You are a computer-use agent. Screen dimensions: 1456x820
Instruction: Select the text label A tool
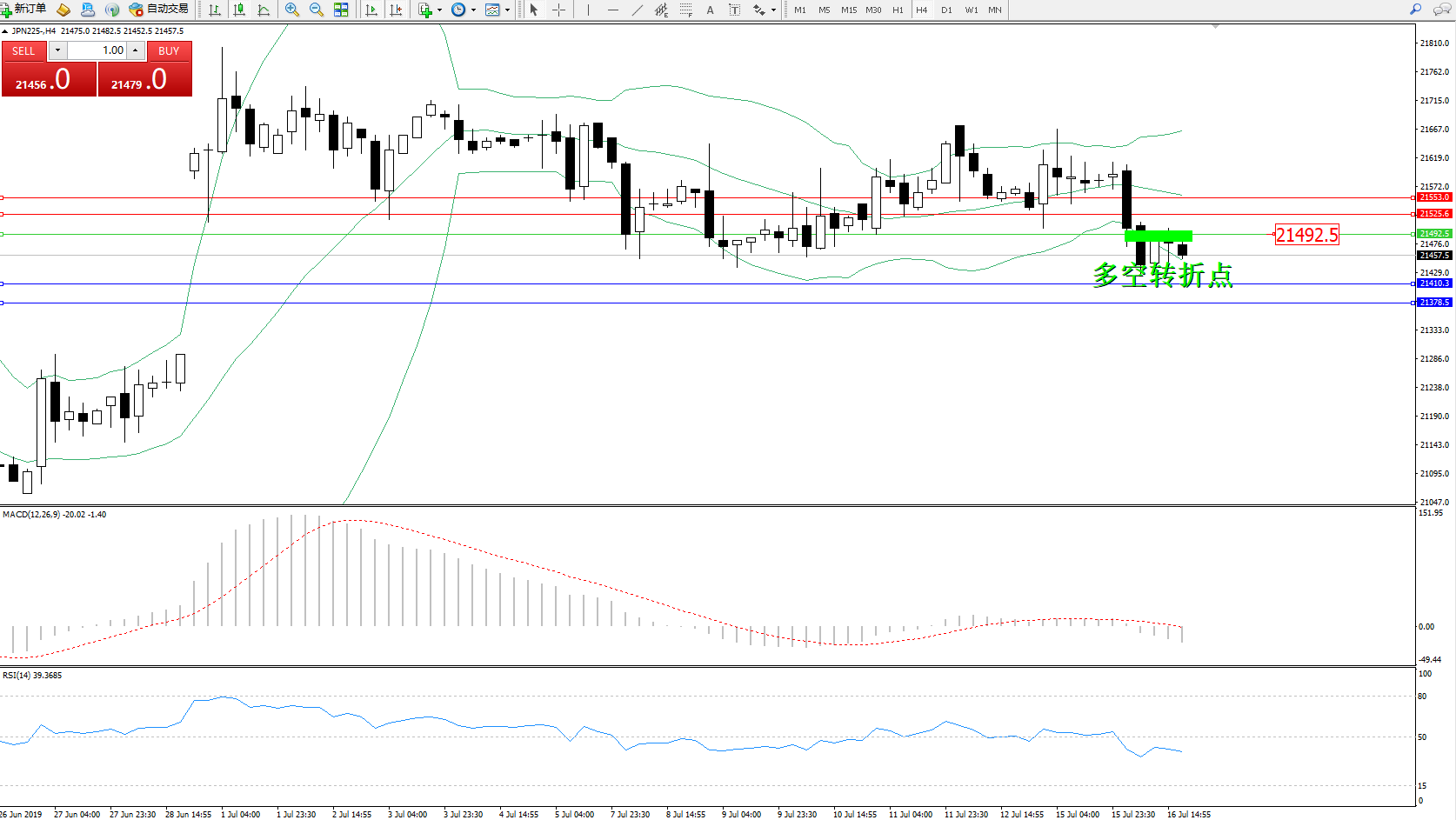coord(710,10)
